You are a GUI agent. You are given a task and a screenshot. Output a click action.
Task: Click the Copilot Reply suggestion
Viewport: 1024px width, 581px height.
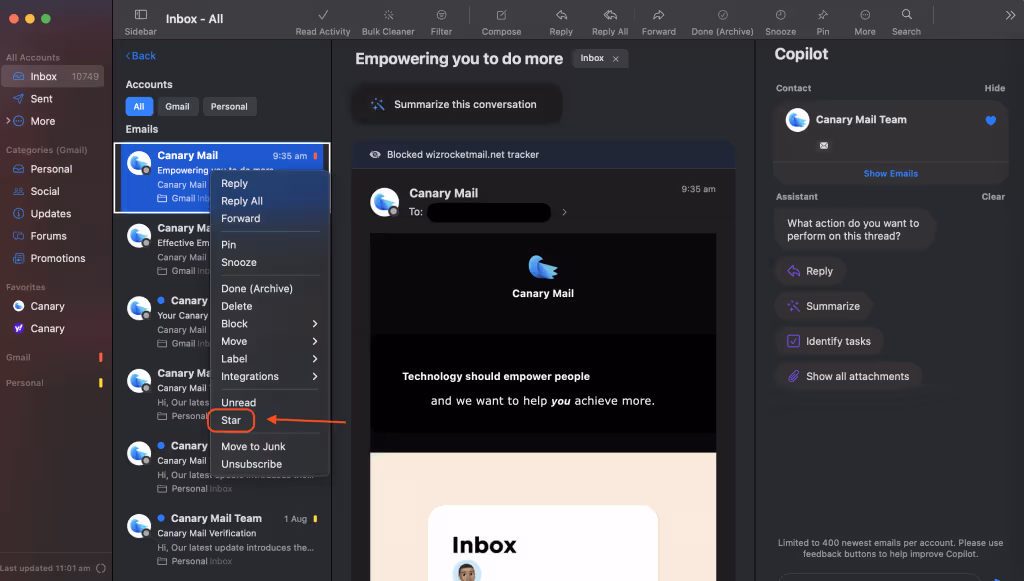pos(810,271)
